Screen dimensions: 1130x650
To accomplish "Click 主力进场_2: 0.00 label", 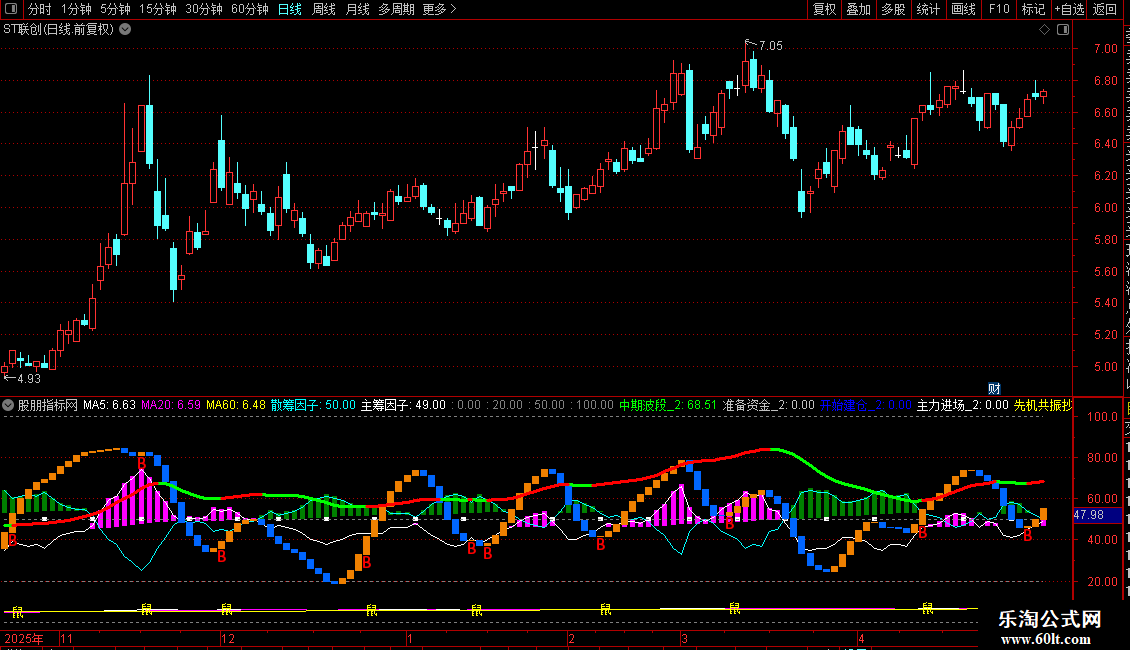I will tap(963, 405).
